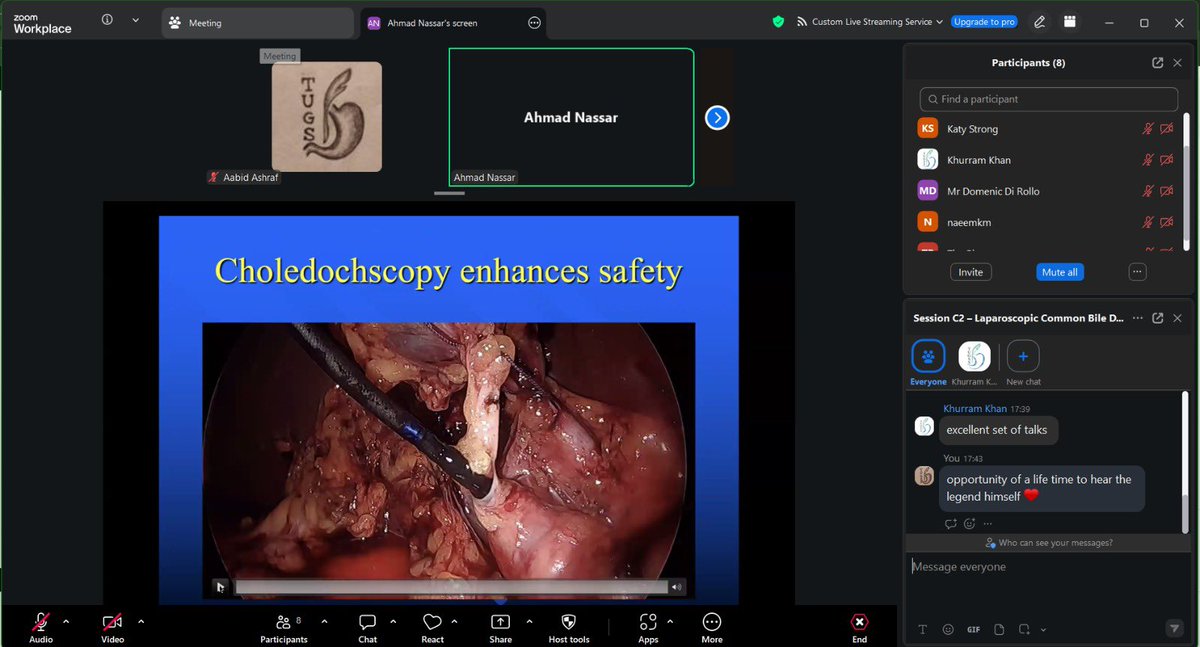Select Ahmad Nassar's video tile
Image resolution: width=1200 pixels, height=647 pixels.
pyautogui.click(x=571, y=117)
